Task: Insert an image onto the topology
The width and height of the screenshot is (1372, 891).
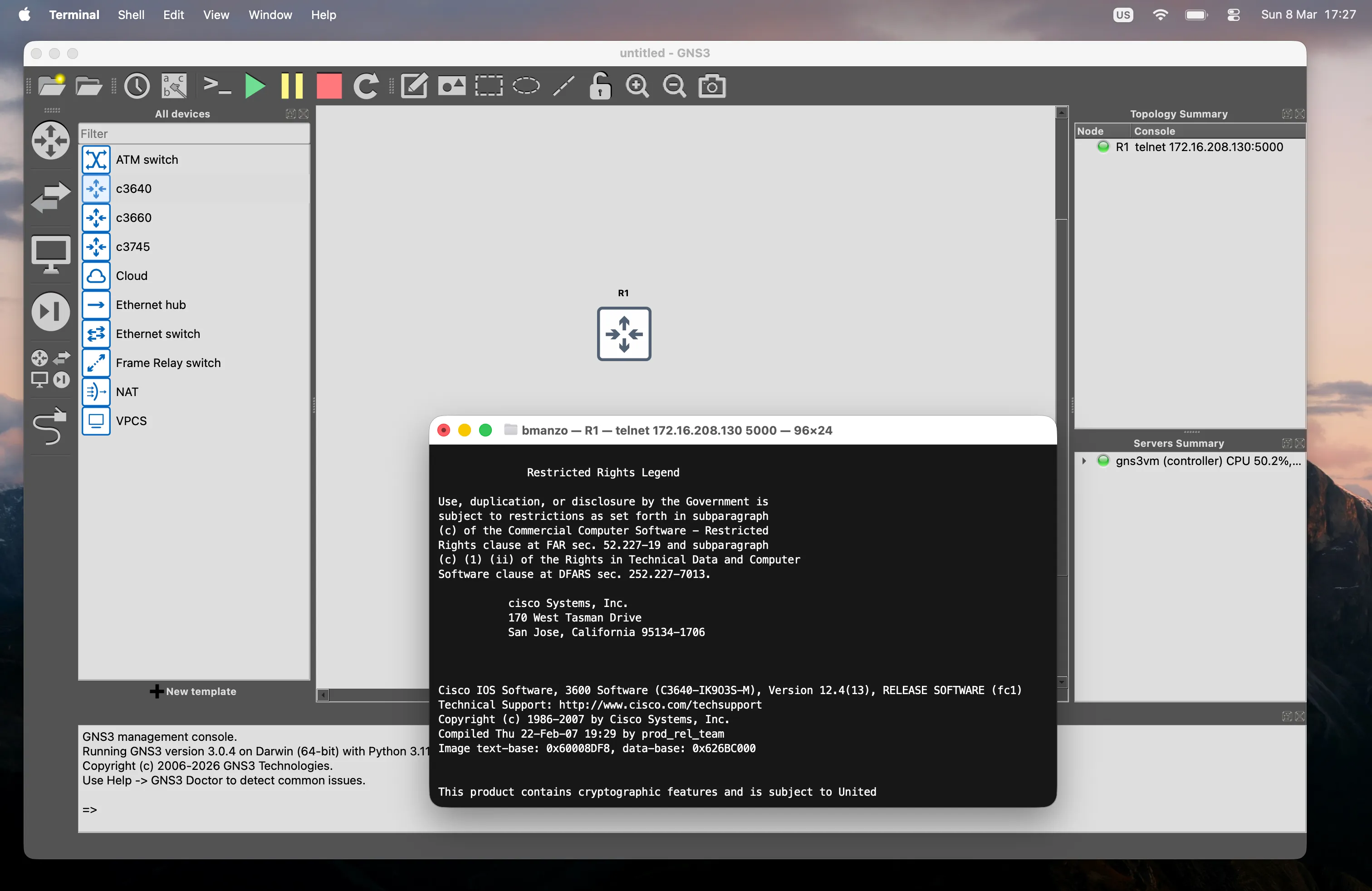Action: point(451,86)
